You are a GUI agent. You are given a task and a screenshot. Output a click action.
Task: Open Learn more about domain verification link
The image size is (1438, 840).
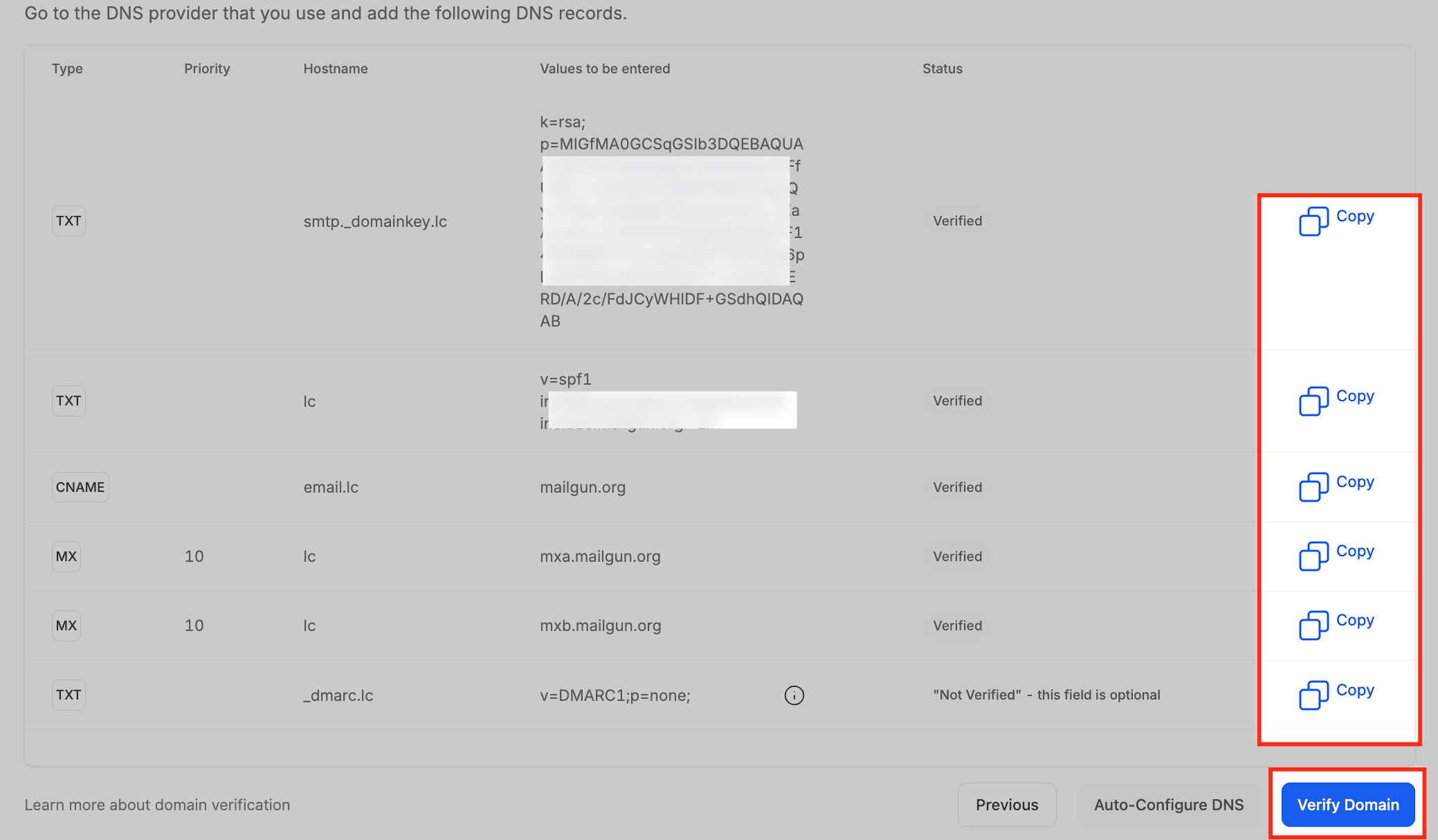pyautogui.click(x=157, y=805)
